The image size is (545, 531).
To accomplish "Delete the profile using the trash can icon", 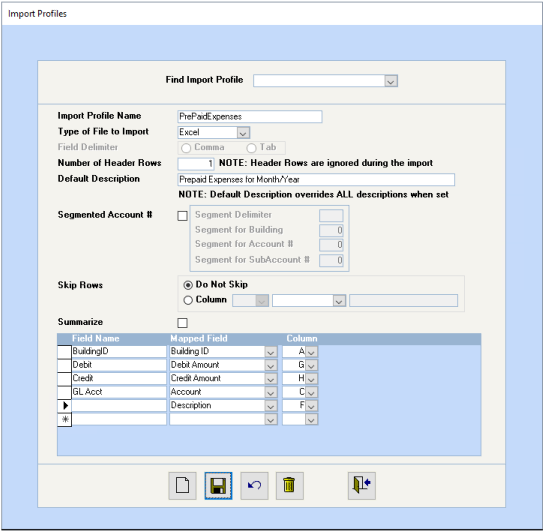I will click(x=290, y=485).
